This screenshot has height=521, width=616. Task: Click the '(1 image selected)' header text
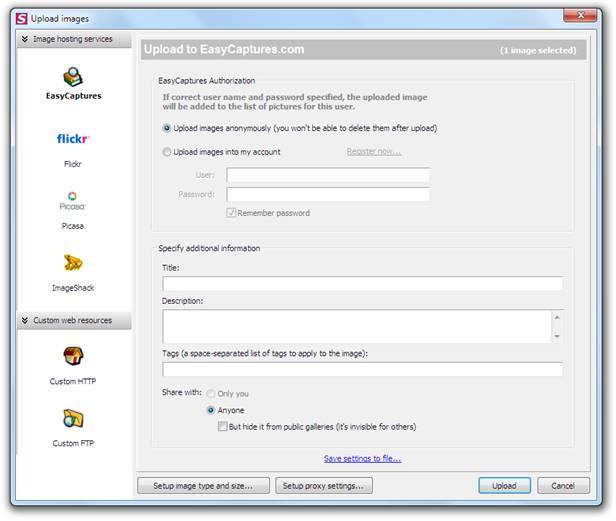pos(538,50)
